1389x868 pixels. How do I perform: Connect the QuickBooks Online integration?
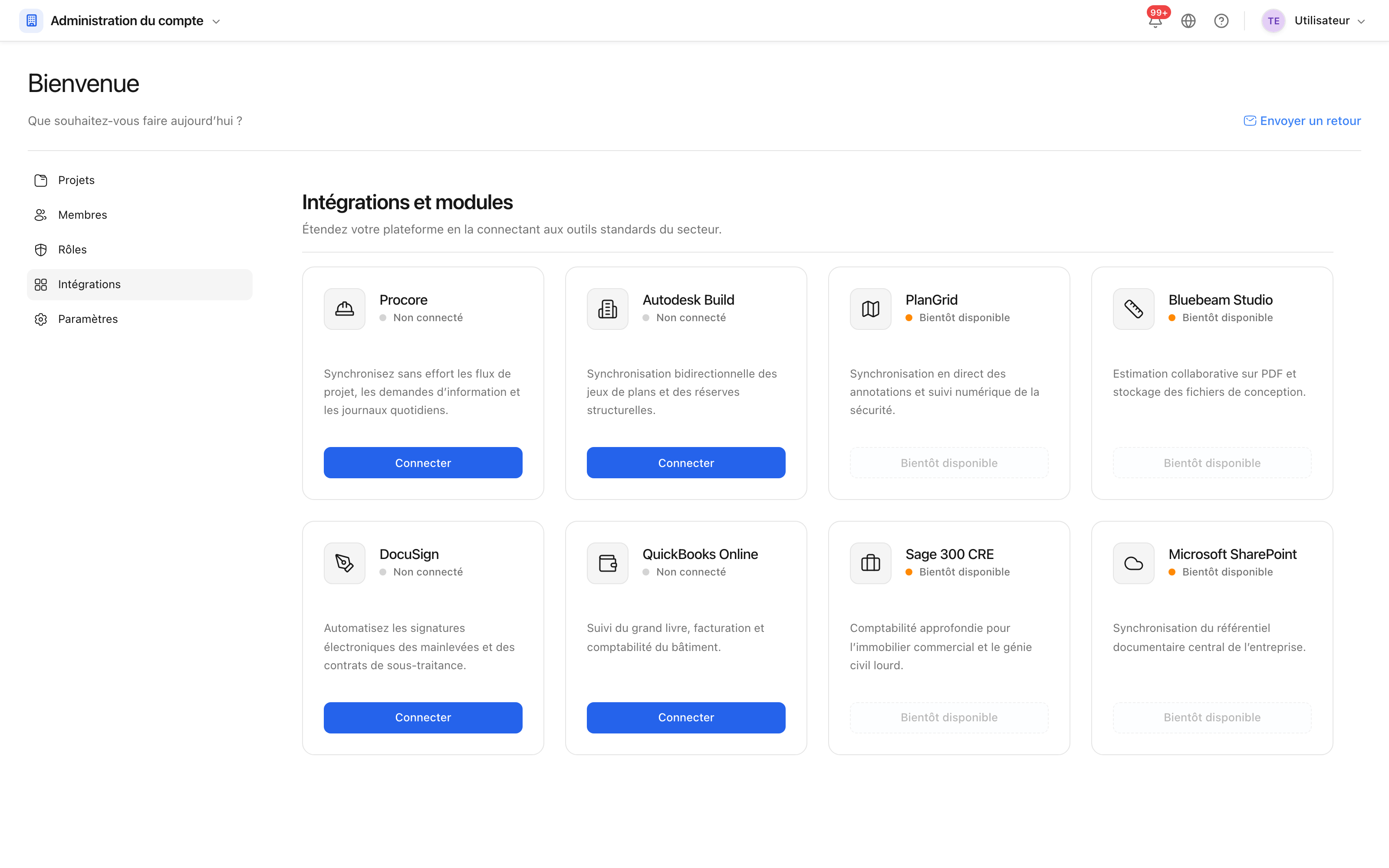686,717
